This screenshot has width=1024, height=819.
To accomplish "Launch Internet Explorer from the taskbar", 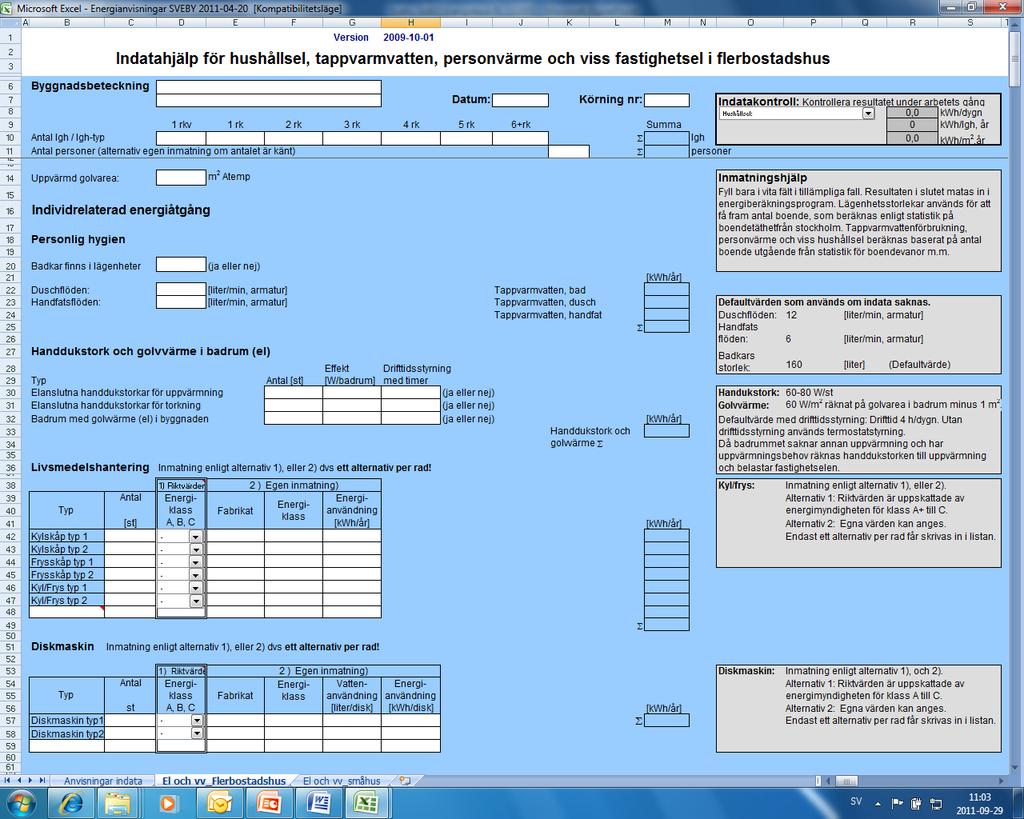I will coord(71,803).
